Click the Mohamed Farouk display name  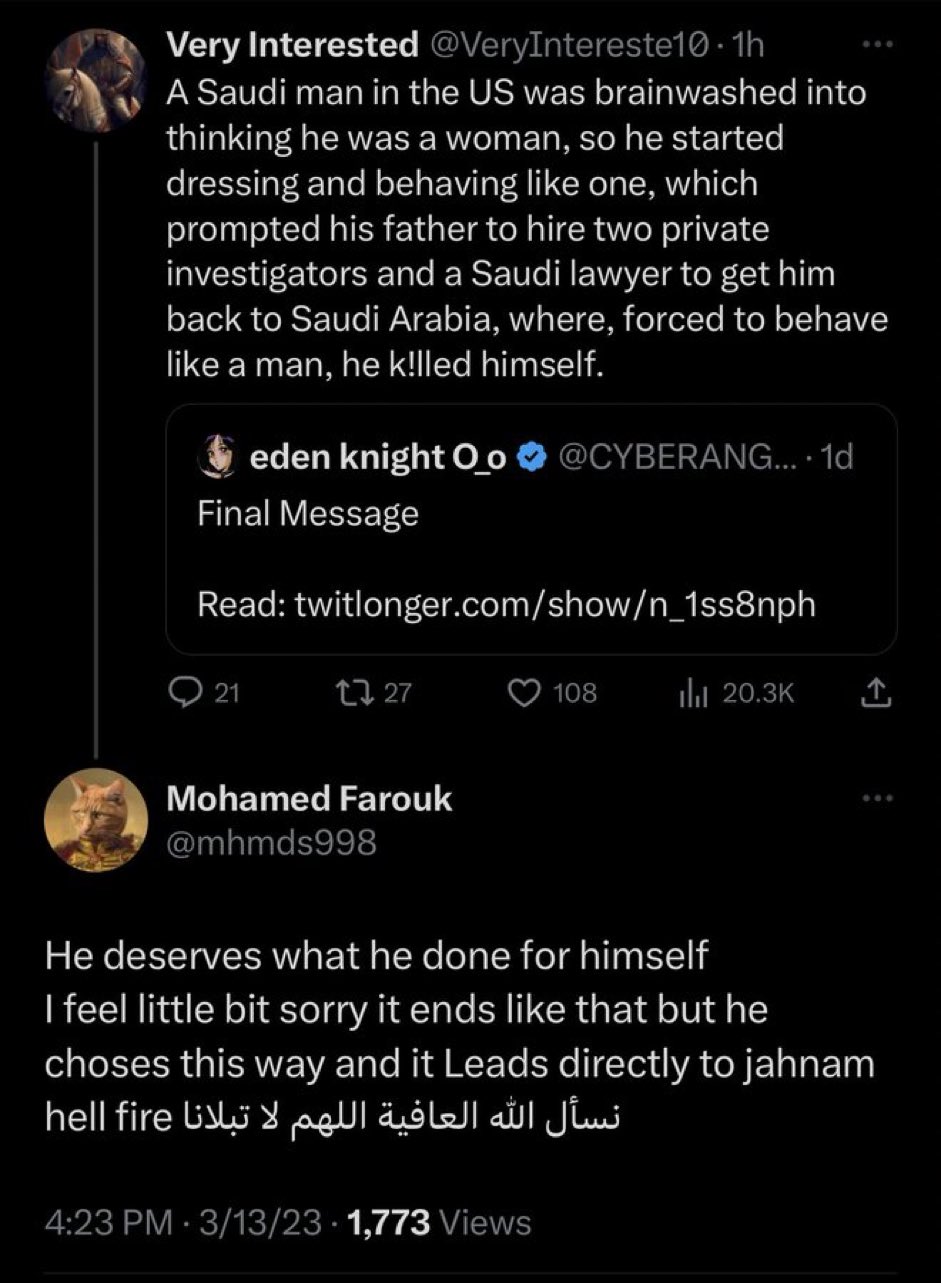pyautogui.click(x=309, y=799)
